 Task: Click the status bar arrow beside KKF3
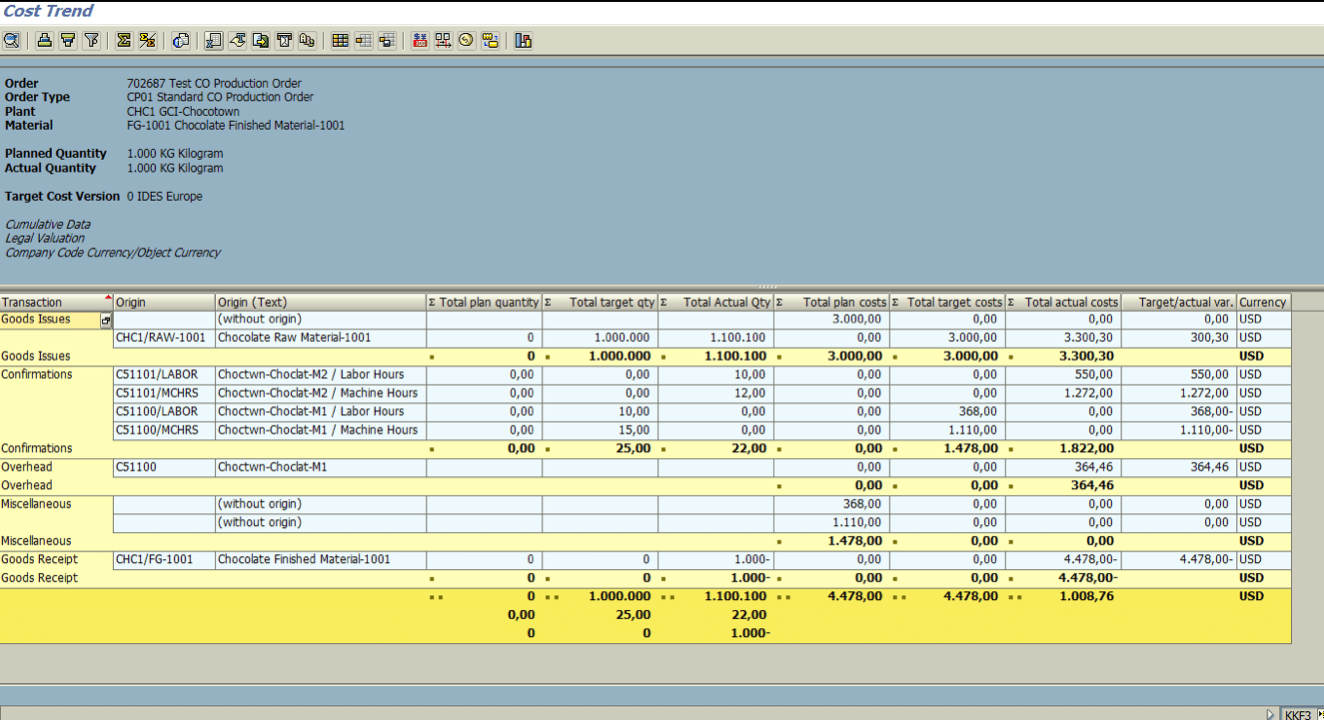click(1271, 714)
